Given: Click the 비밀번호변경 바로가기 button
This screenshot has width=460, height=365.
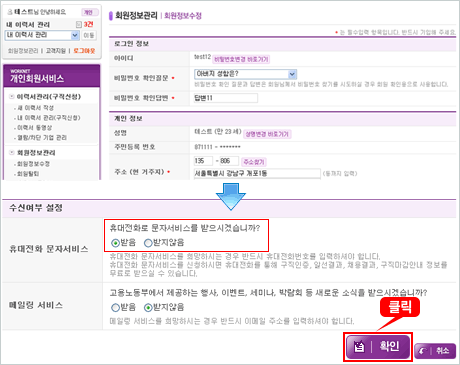Looking at the screenshot, I should (x=241, y=59).
